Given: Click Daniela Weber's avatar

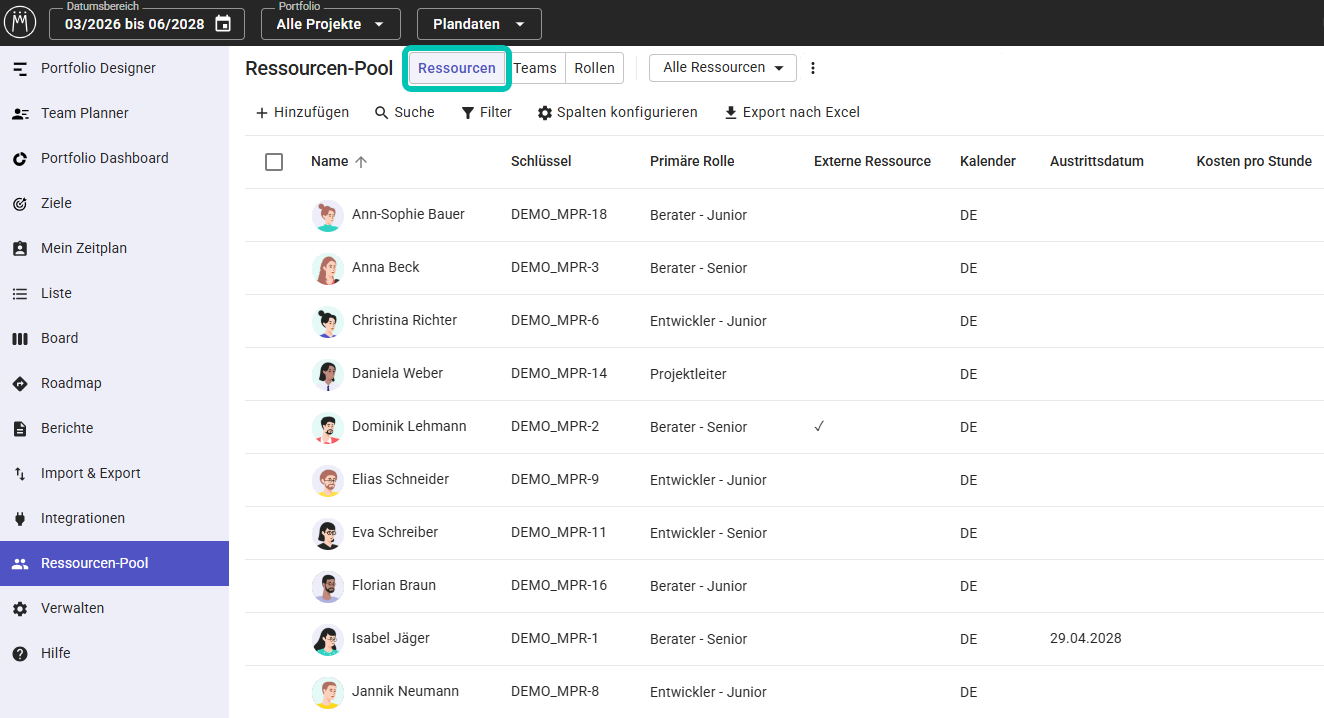Looking at the screenshot, I should pos(328,374).
